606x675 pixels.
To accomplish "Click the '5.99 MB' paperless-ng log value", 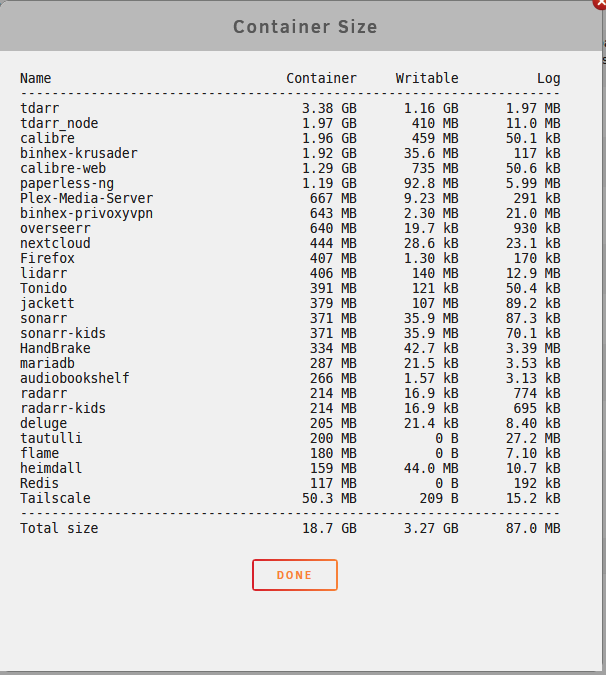I will pos(533,183).
